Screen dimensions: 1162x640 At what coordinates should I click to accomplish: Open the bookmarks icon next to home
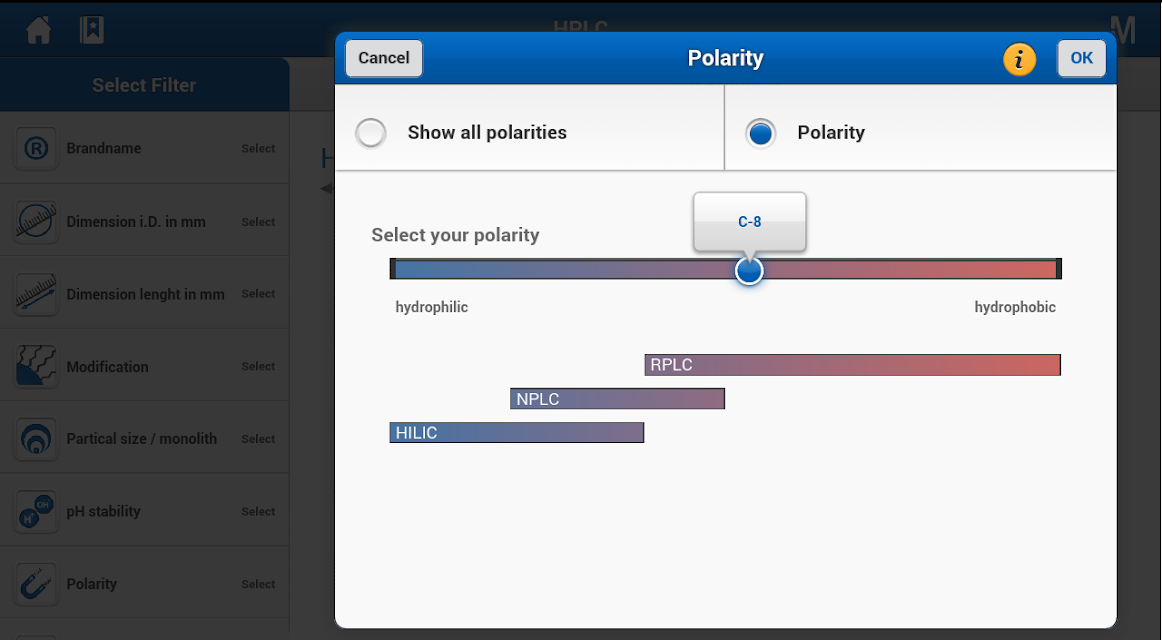(92, 30)
